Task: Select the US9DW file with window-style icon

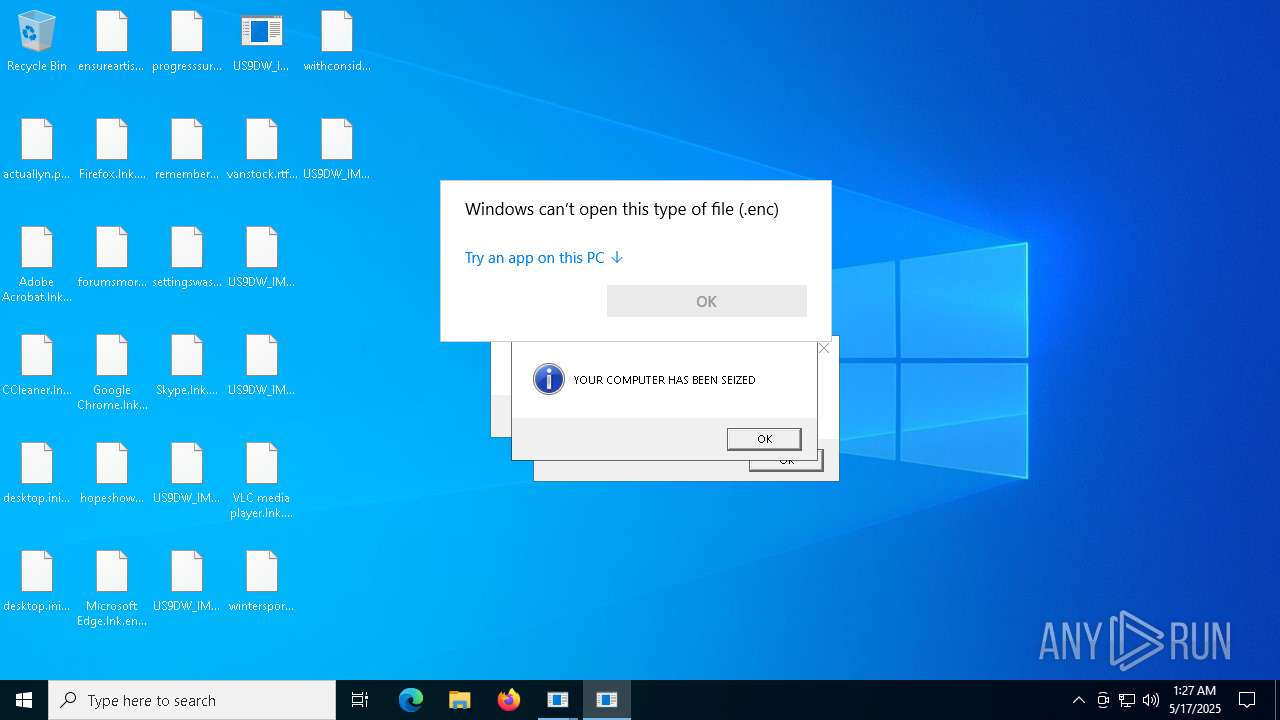Action: (x=262, y=42)
